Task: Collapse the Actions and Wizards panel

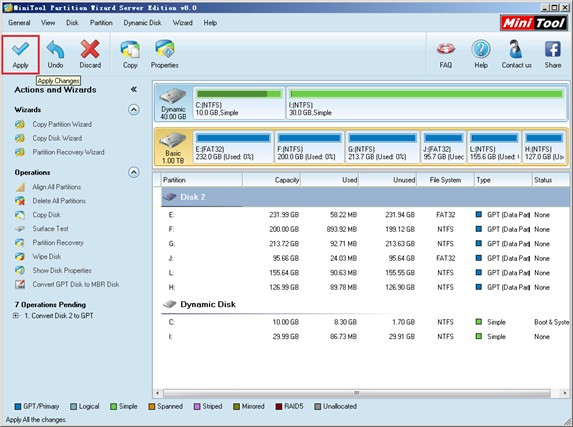Action: (x=134, y=89)
